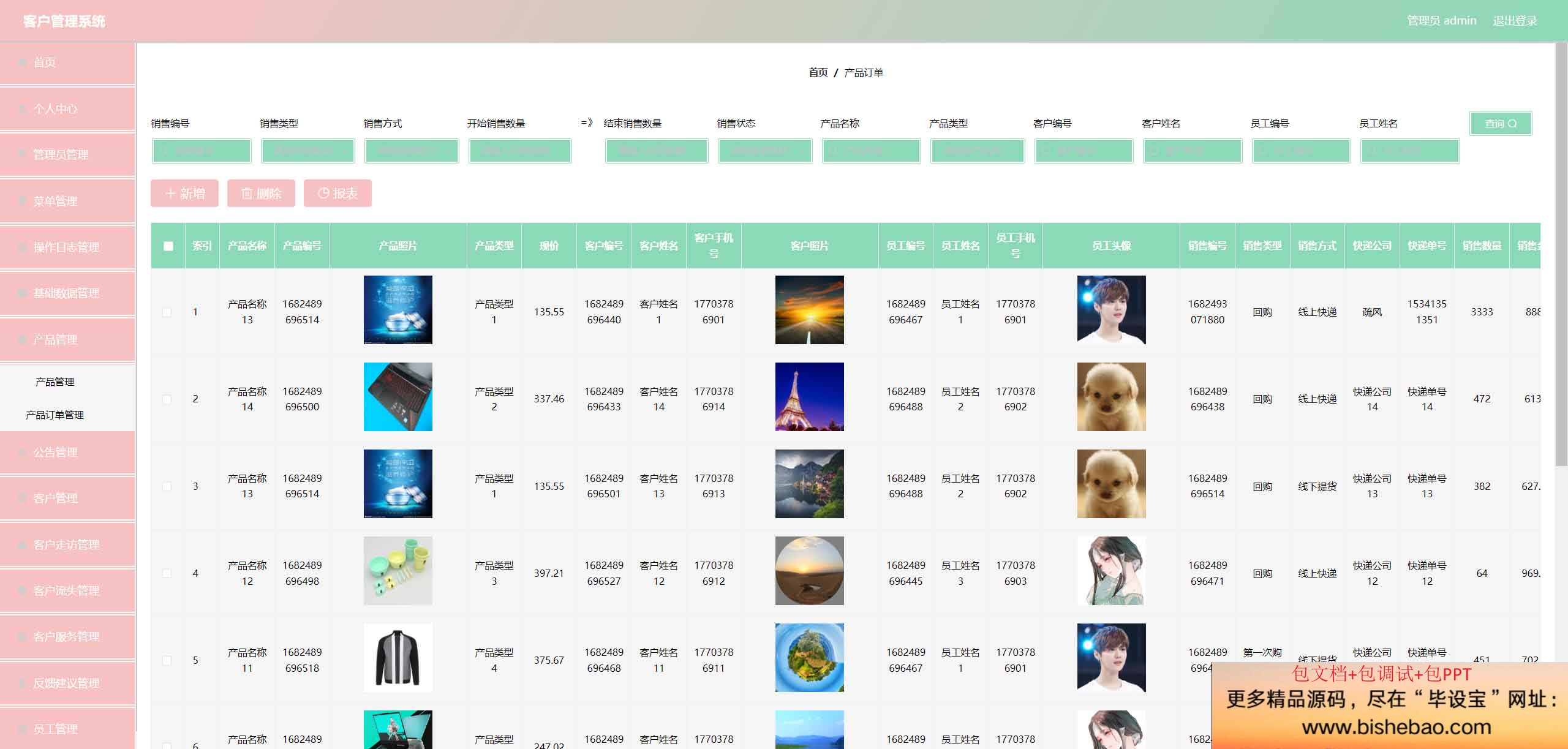Check the checkbox for row 2
This screenshot has width=1568, height=749.
167,399
